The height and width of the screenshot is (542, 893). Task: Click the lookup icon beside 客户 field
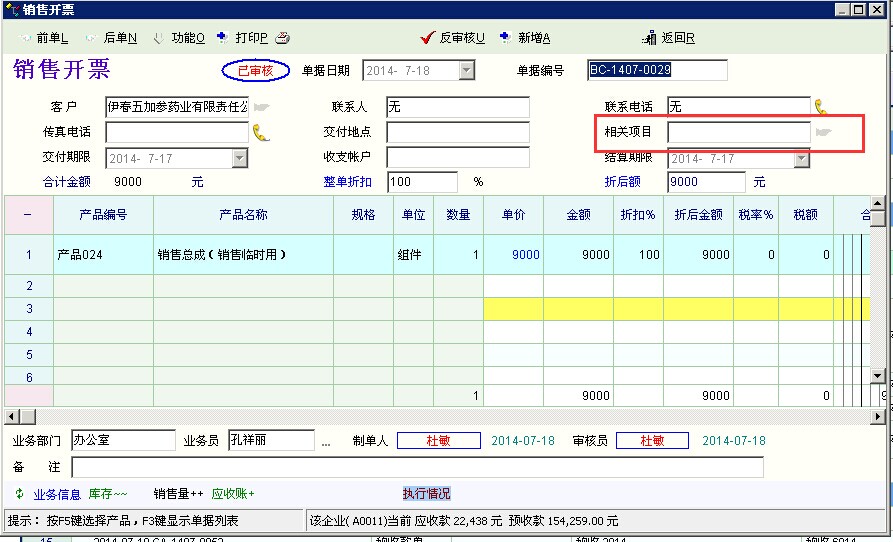click(261, 106)
